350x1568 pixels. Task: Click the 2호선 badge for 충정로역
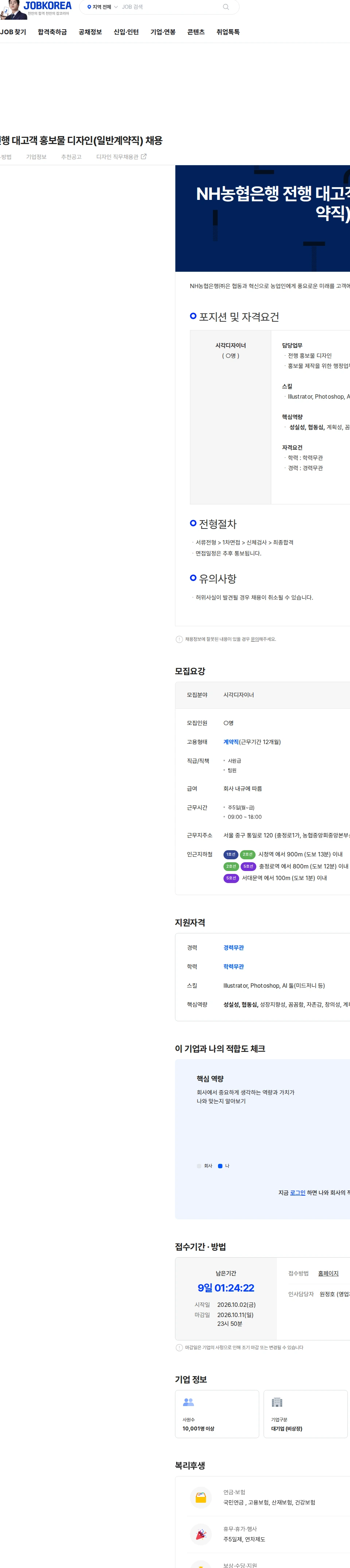coord(231,866)
